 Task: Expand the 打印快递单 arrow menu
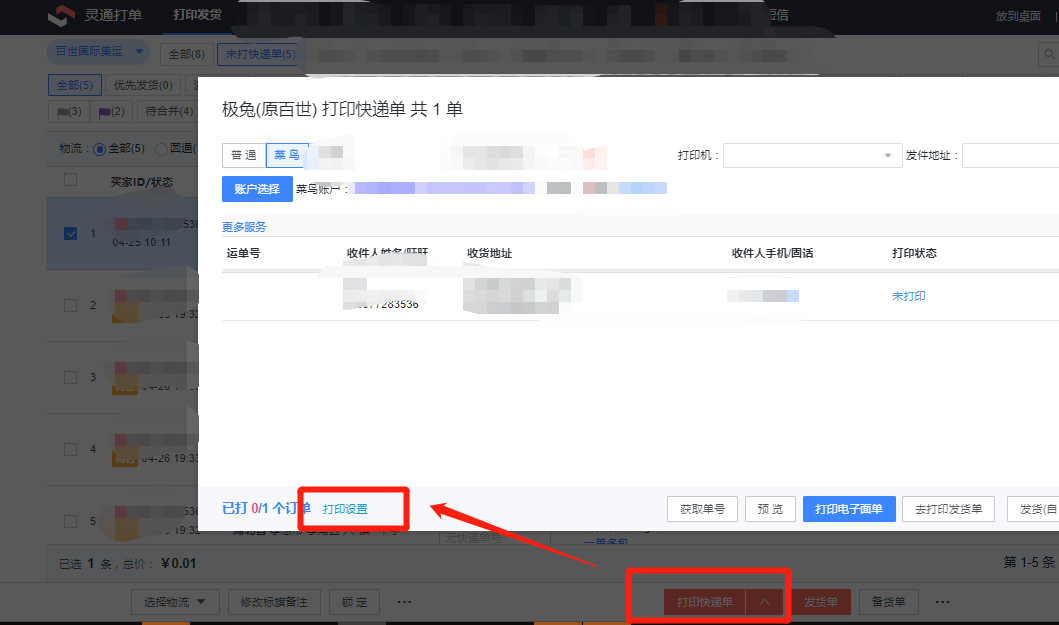point(764,602)
